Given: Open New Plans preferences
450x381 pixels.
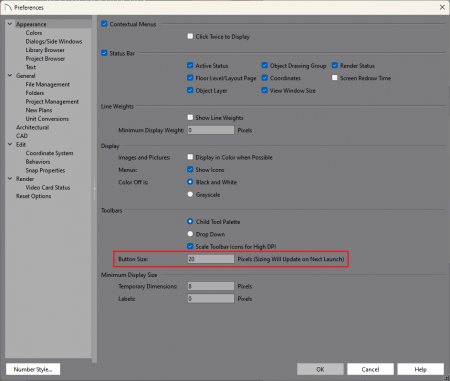Looking at the screenshot, I should pyautogui.click(x=39, y=110).
